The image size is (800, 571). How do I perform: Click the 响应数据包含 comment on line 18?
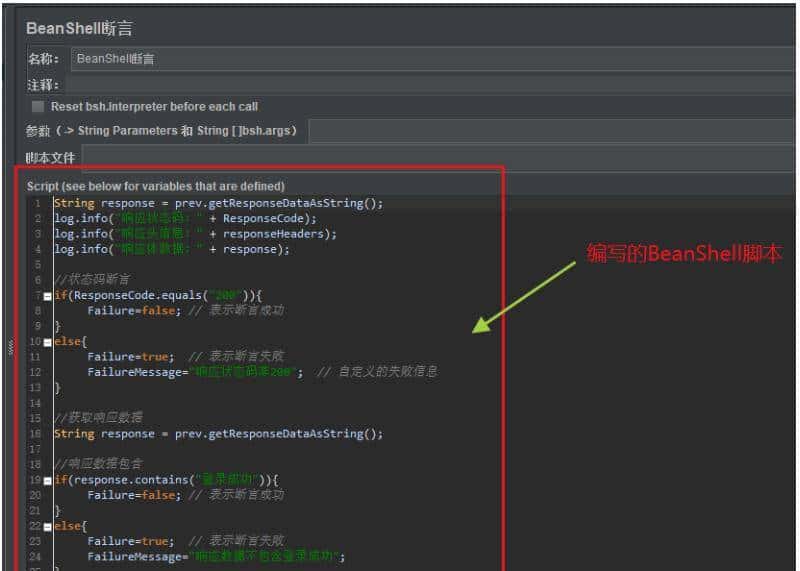pos(98,464)
